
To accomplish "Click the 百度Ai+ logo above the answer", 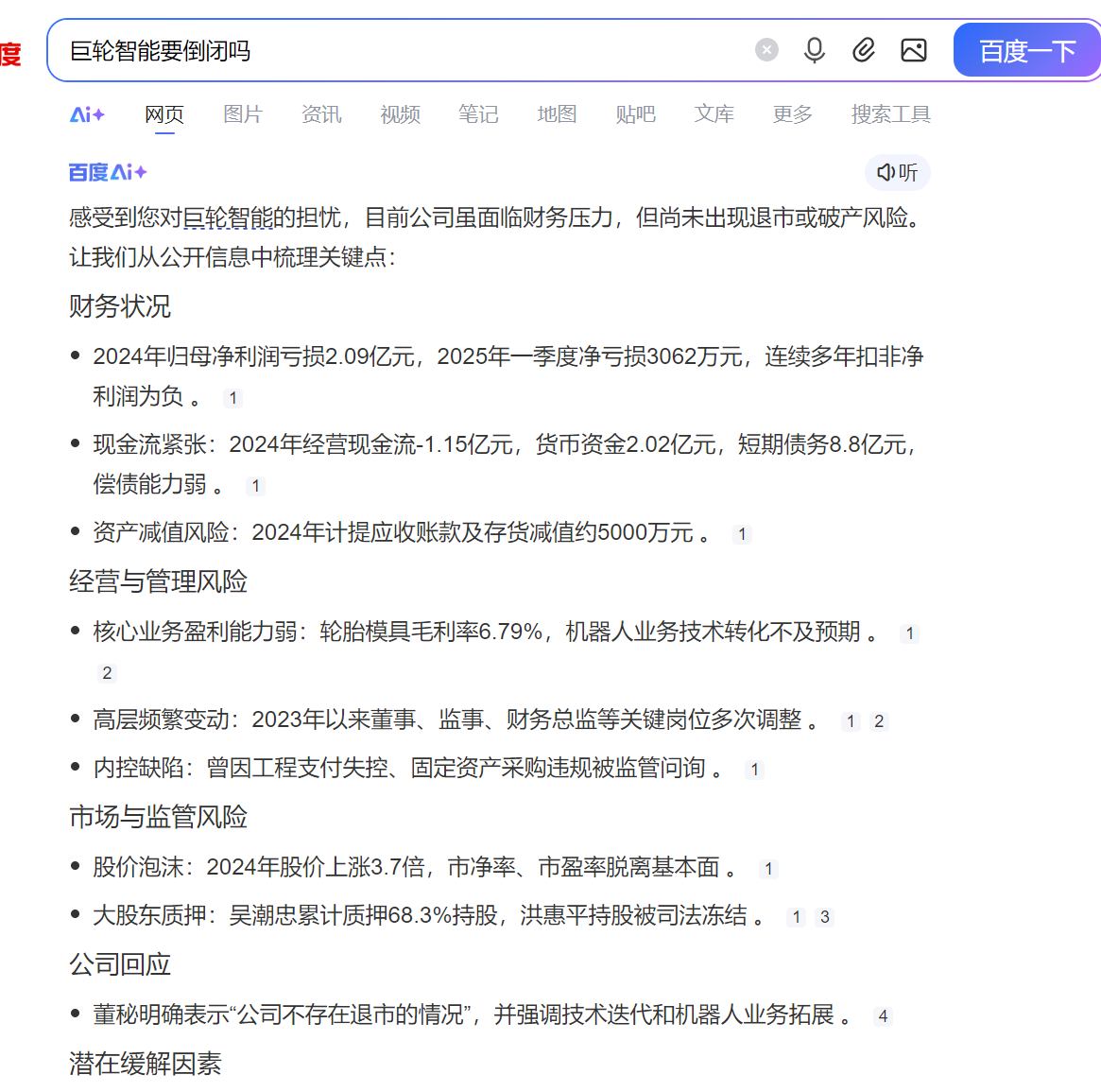I will 108,172.
